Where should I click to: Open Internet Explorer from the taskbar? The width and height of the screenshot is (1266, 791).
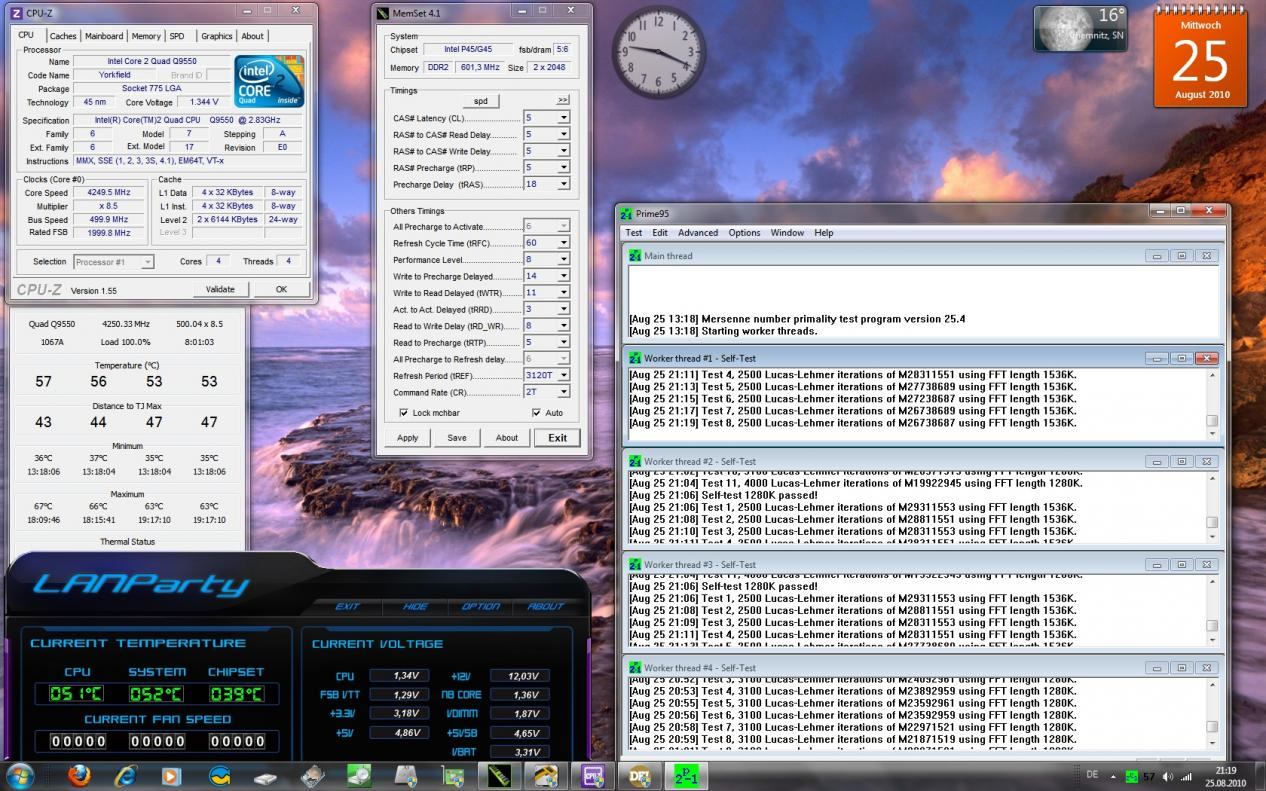[x=125, y=775]
